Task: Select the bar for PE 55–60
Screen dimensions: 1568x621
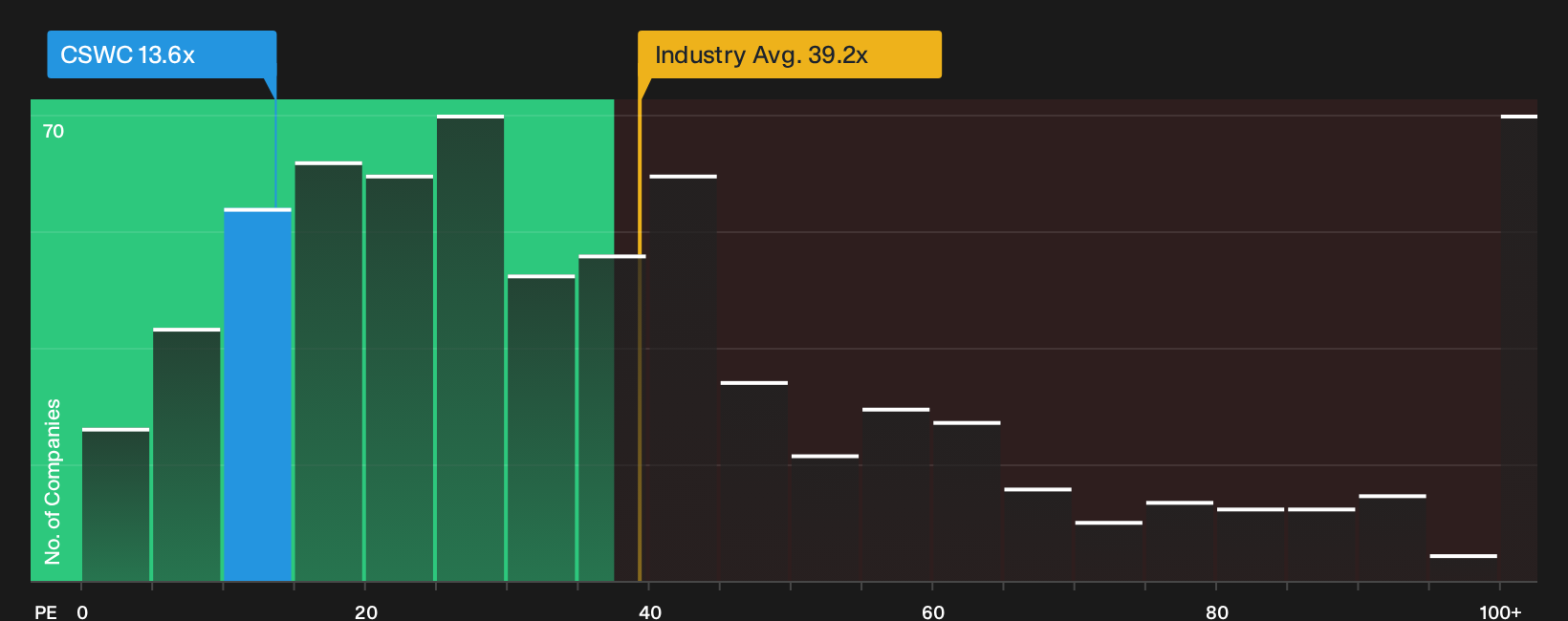Action: click(896, 495)
